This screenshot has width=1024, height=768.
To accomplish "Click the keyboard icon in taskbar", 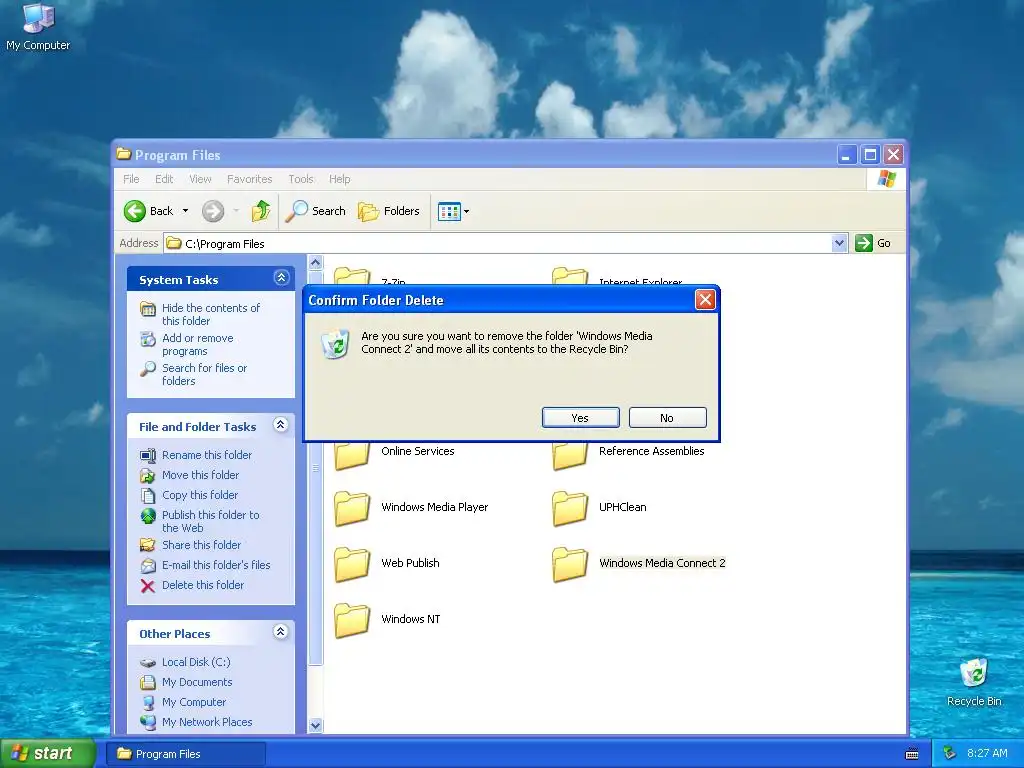I will 912,754.
